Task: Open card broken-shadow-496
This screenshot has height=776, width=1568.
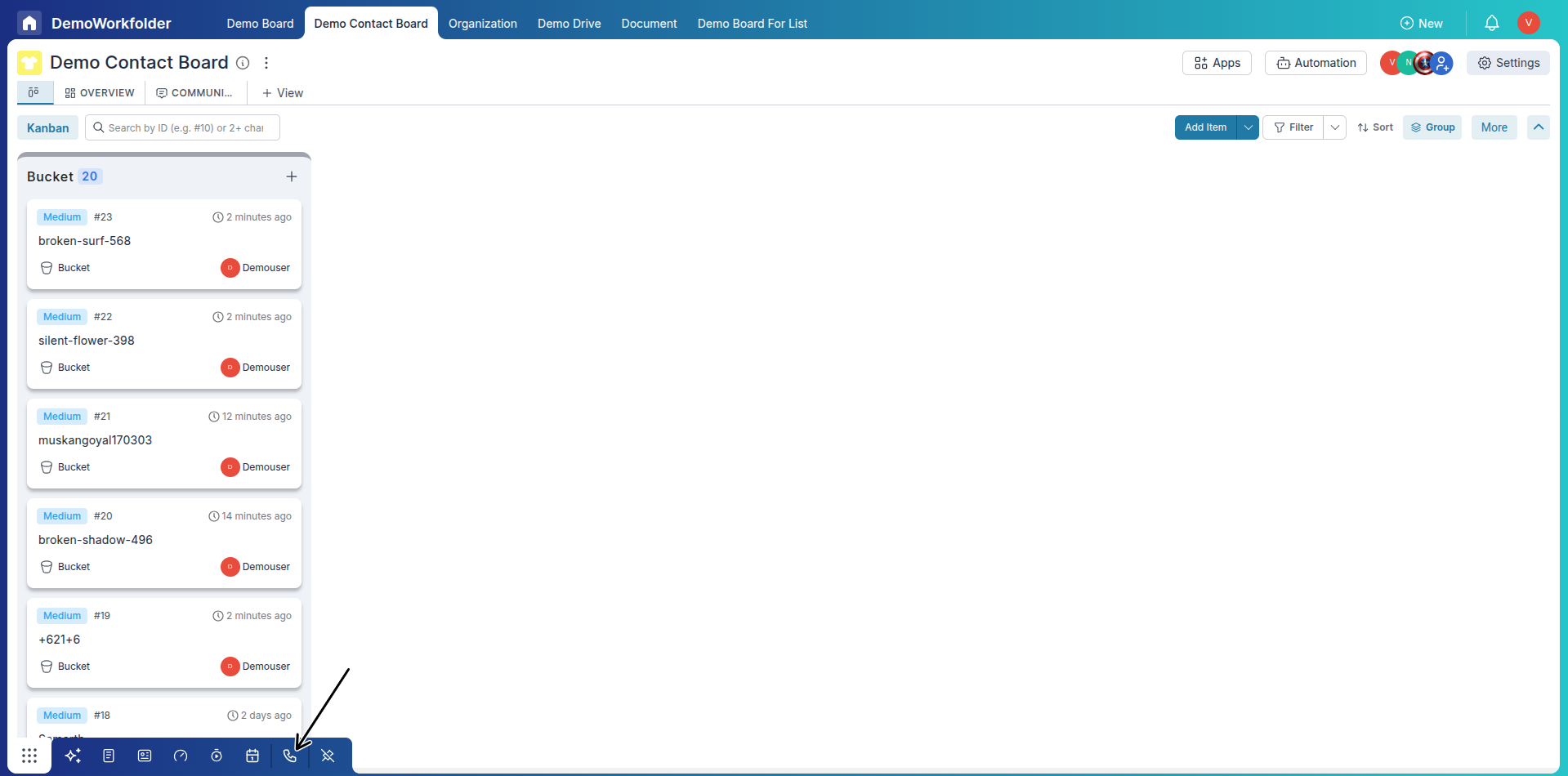Action: coord(164,543)
